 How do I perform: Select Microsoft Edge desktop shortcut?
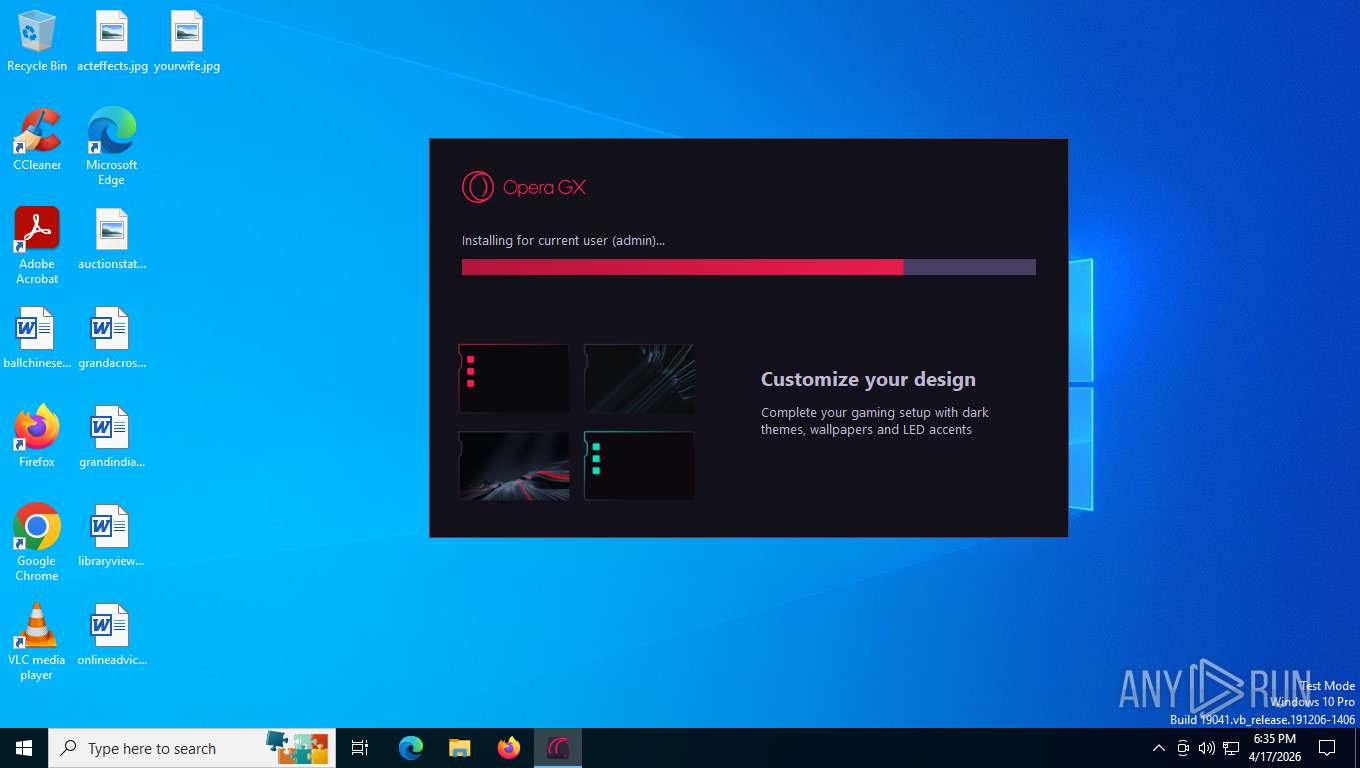(112, 147)
